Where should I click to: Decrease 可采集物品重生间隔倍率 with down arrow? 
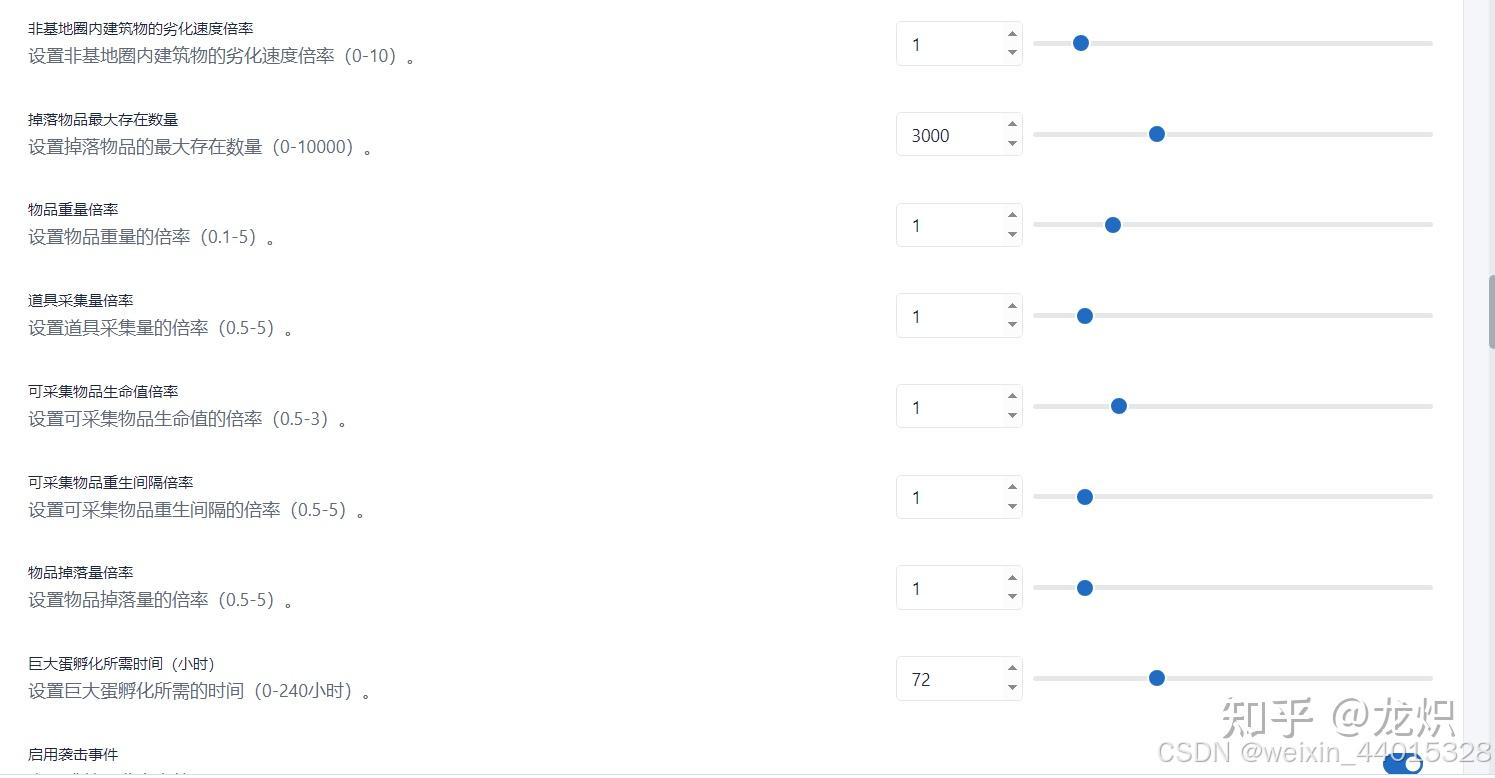coord(1012,507)
